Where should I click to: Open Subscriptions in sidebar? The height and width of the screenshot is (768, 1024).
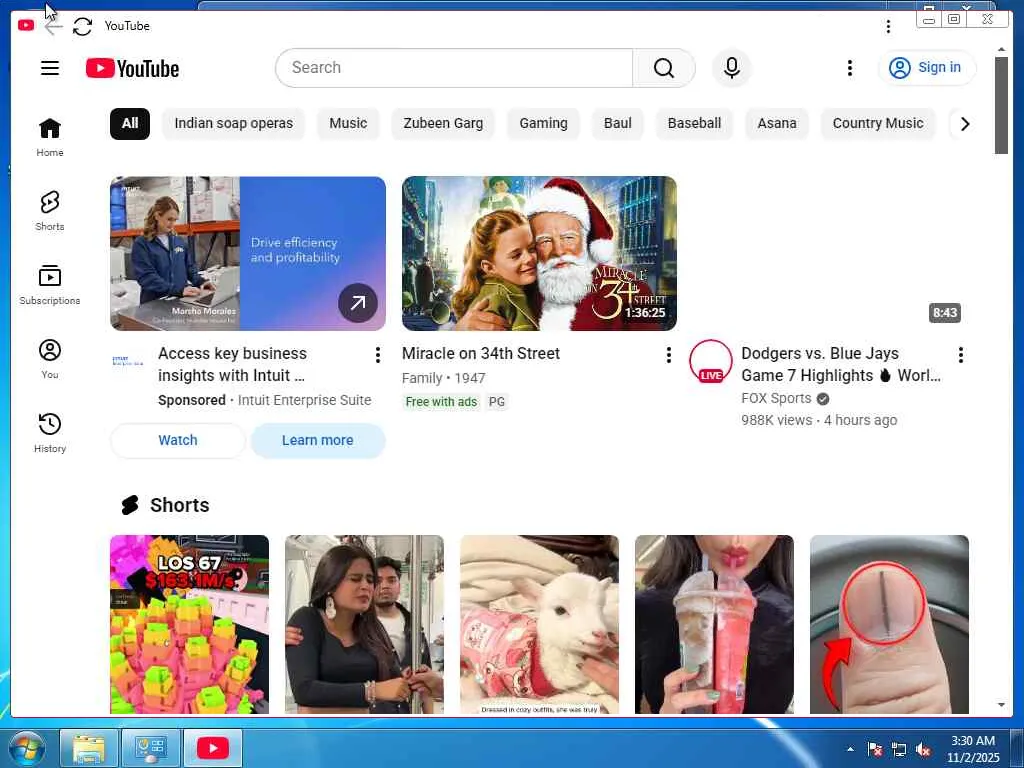(x=50, y=285)
